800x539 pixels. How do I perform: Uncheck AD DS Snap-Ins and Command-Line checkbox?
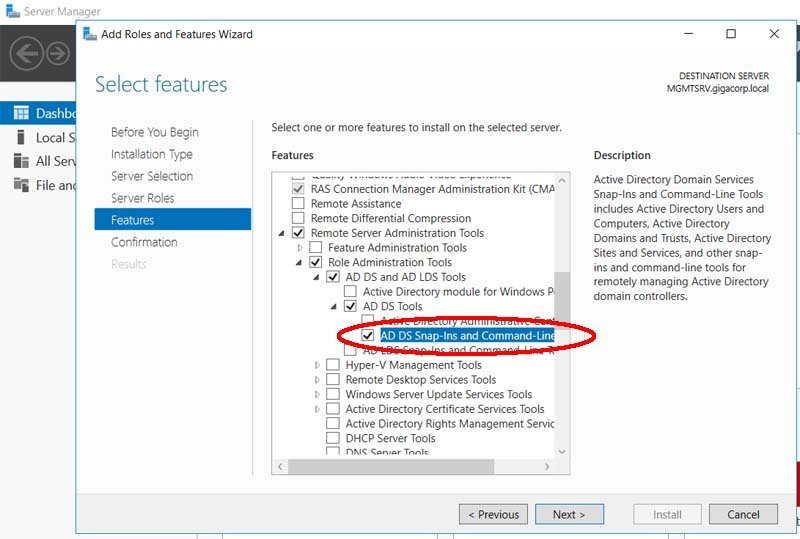[368, 335]
